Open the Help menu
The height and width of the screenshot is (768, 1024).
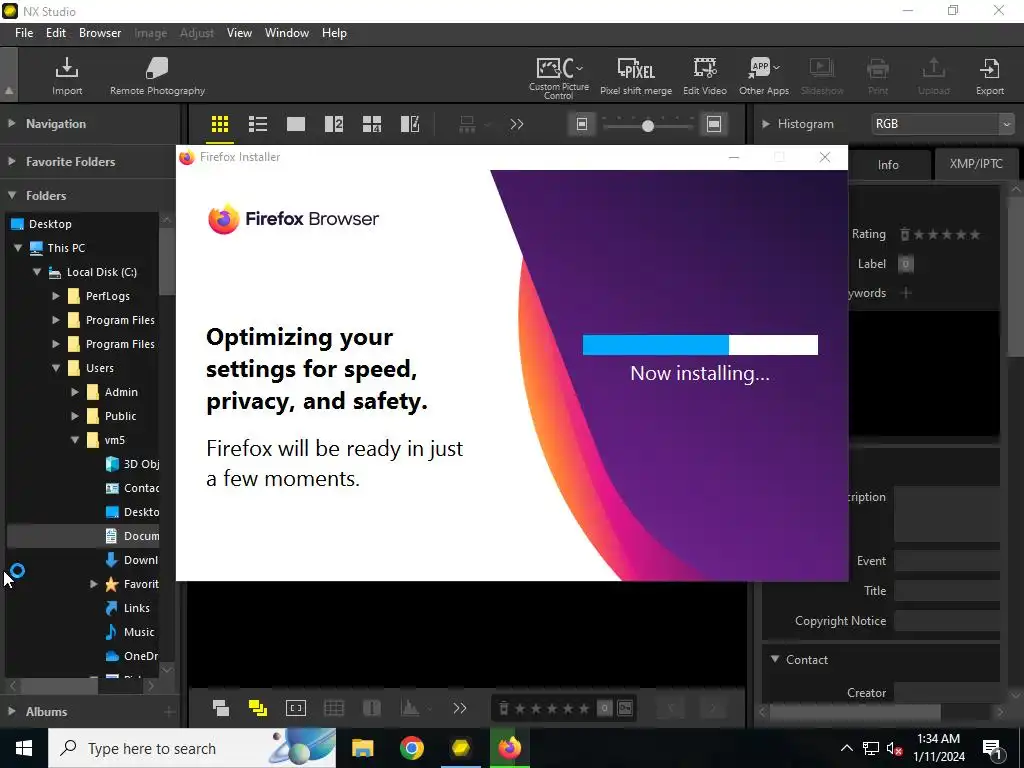point(334,33)
